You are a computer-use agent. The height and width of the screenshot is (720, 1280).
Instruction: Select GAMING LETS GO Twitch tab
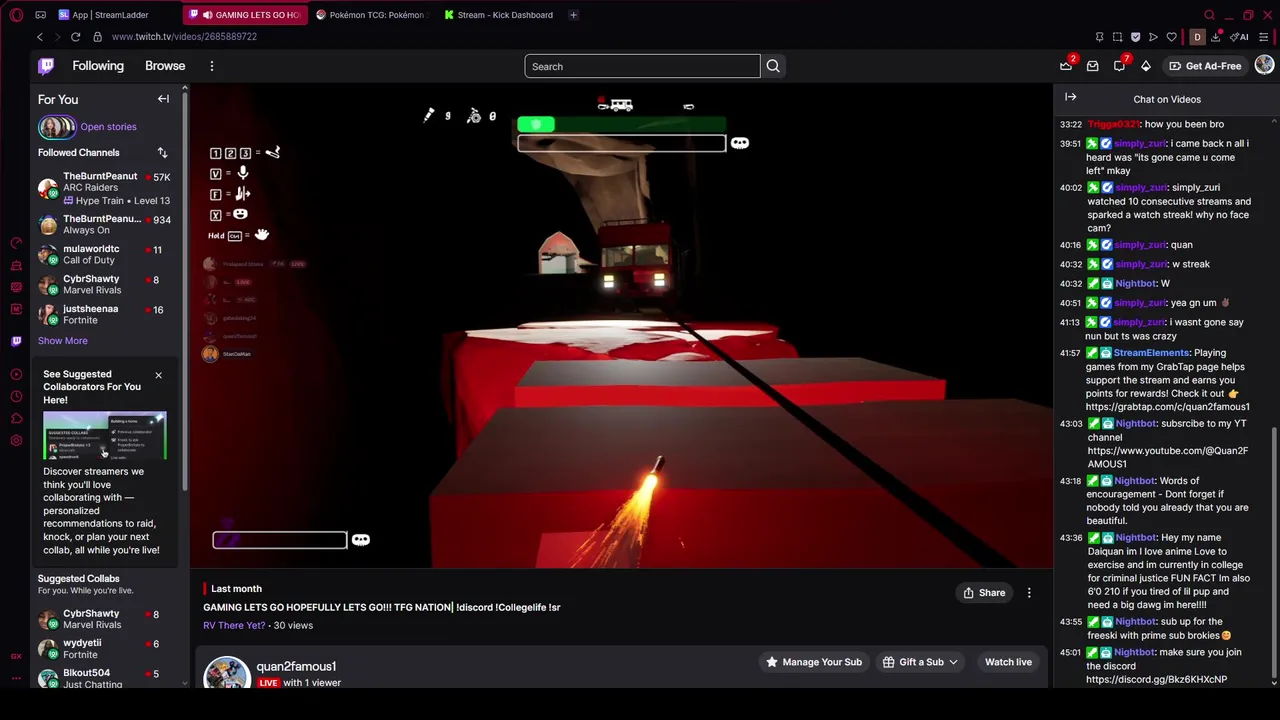click(246, 15)
